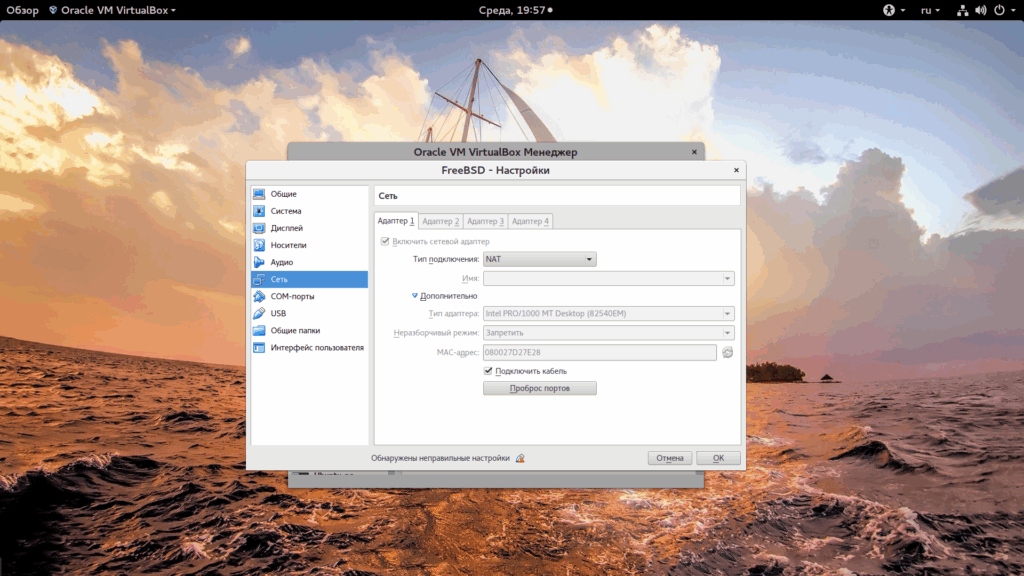This screenshot has width=1024, height=576.
Task: Click the Система category icon
Action: coord(259,211)
